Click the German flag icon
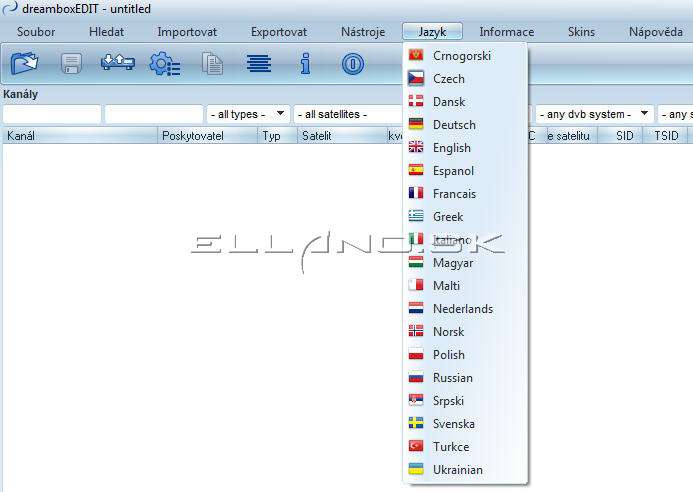 pyautogui.click(x=416, y=124)
